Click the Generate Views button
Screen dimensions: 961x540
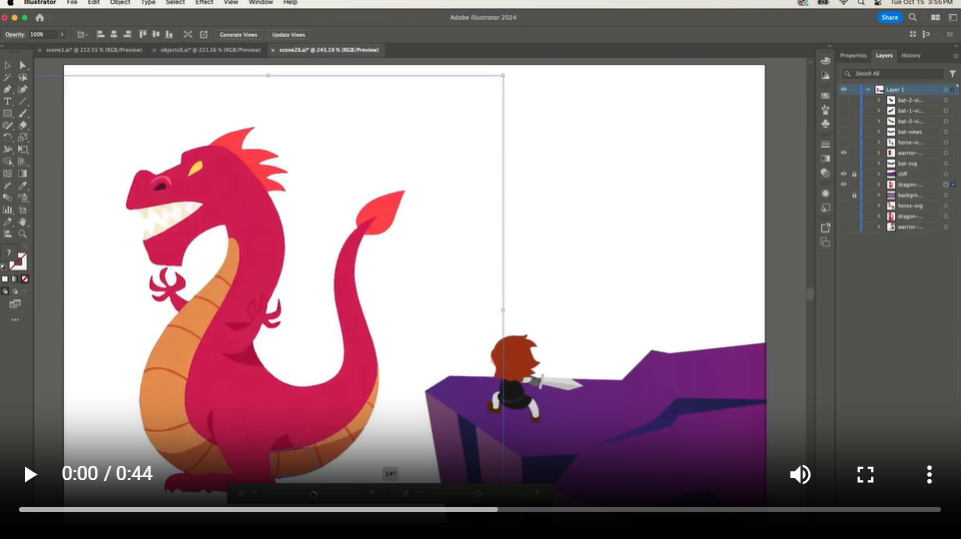click(238, 35)
